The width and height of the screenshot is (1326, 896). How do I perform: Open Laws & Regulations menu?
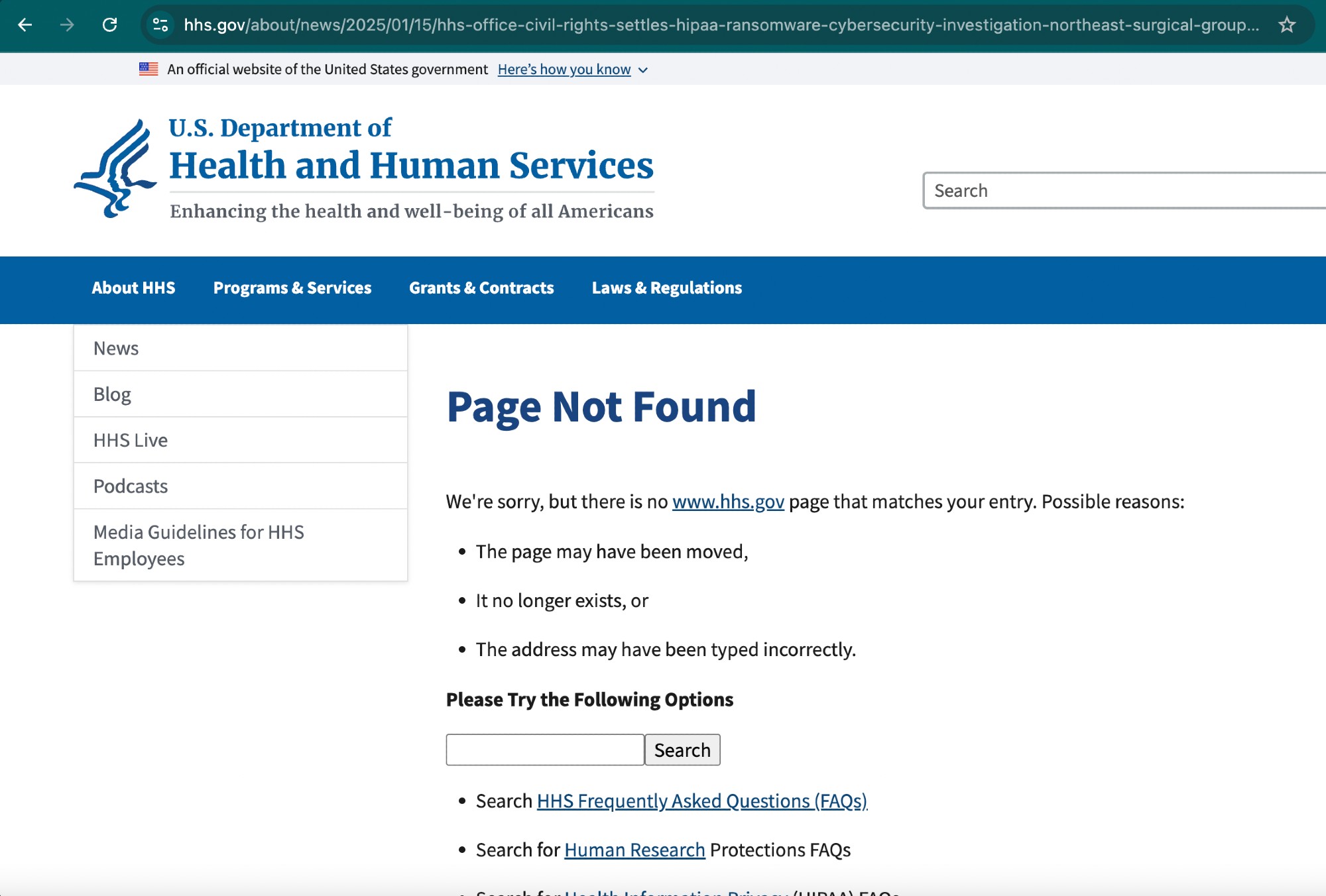pyautogui.click(x=666, y=288)
